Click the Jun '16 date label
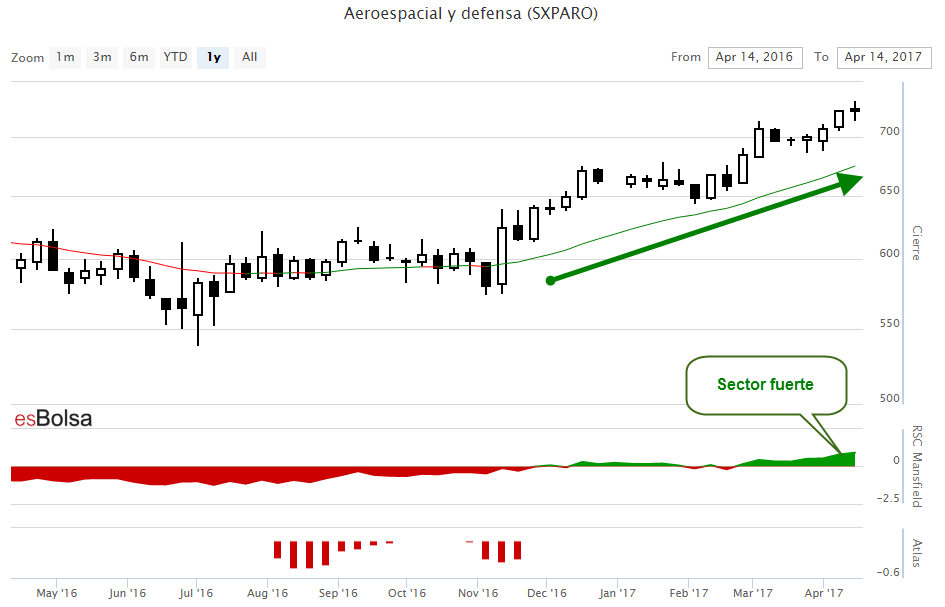The height and width of the screenshot is (607, 945). click(127, 593)
